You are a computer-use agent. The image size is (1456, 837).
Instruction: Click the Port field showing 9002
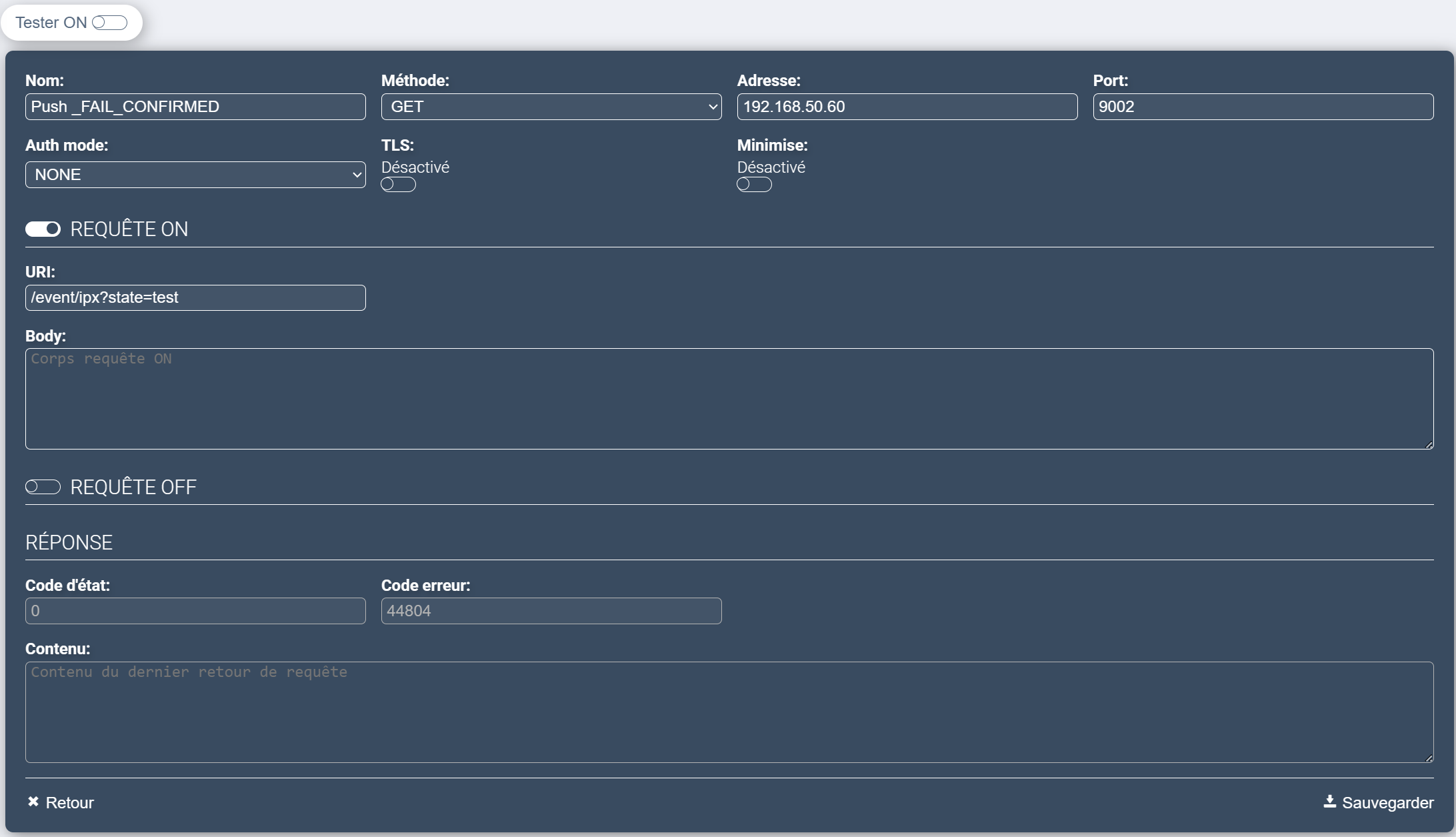1263,107
